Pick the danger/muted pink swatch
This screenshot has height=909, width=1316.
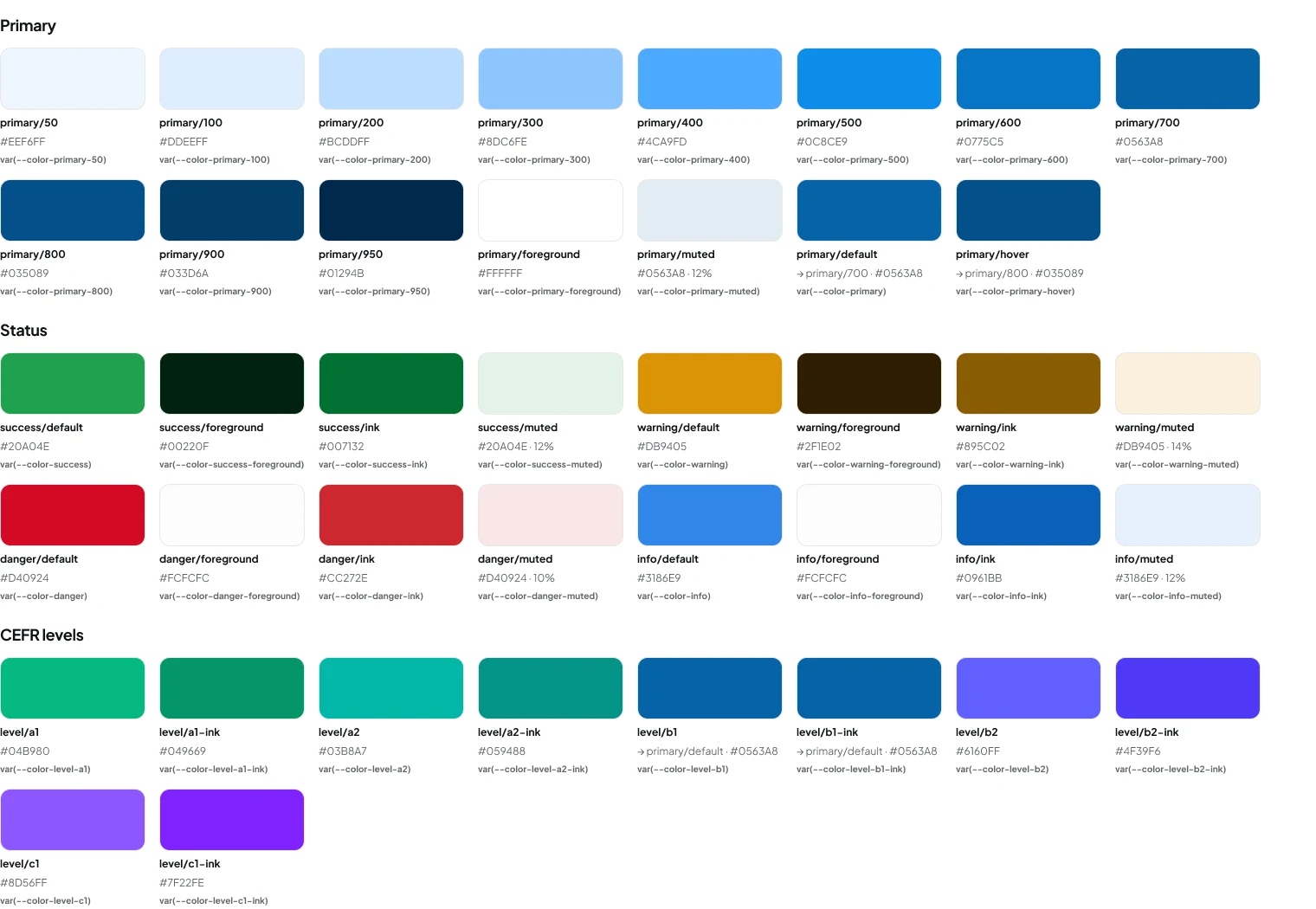click(x=551, y=515)
